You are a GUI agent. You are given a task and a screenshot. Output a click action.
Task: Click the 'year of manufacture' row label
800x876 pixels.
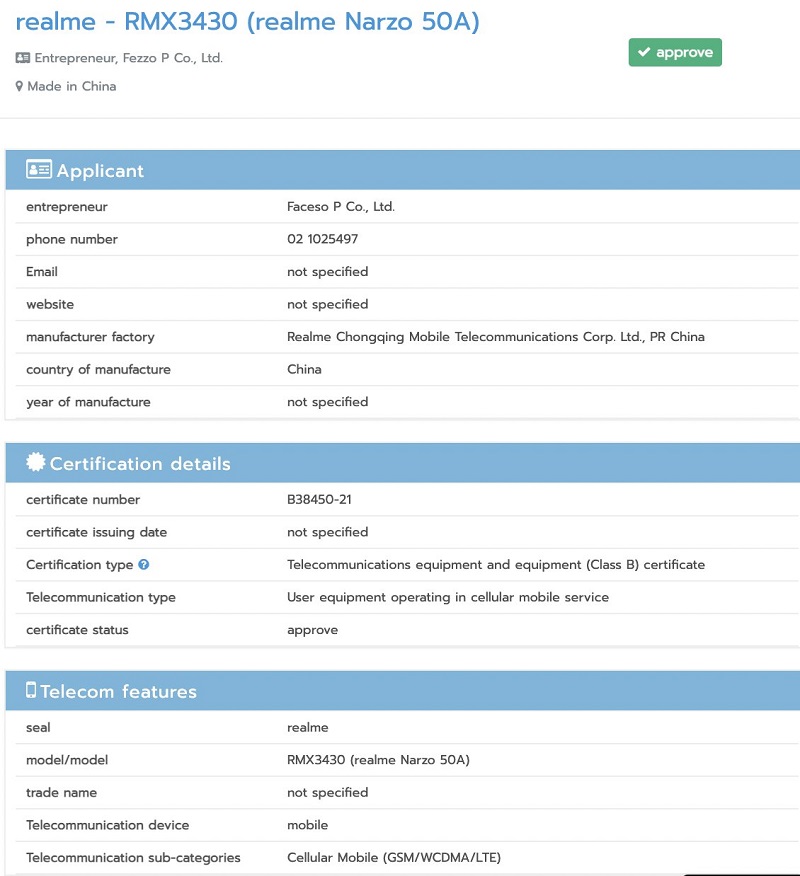[x=88, y=402]
